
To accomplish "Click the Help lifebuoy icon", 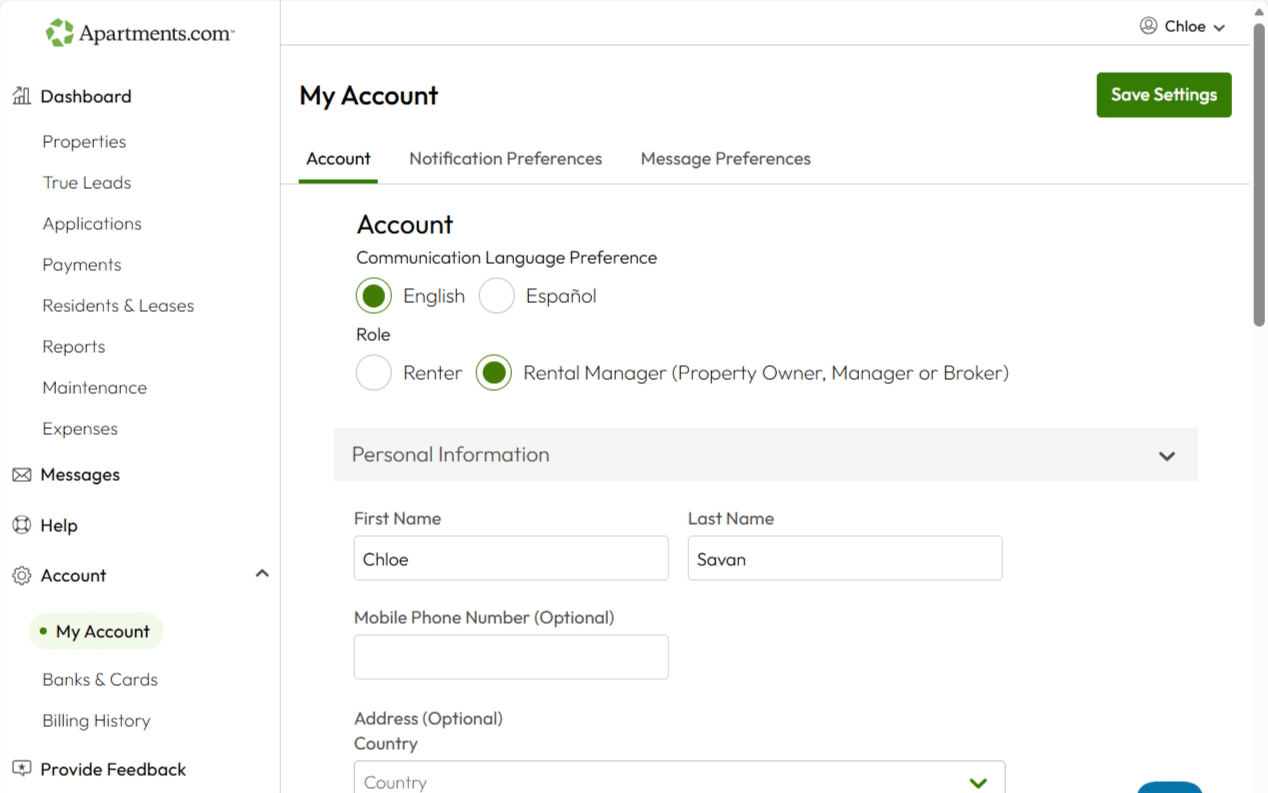I will pos(21,525).
